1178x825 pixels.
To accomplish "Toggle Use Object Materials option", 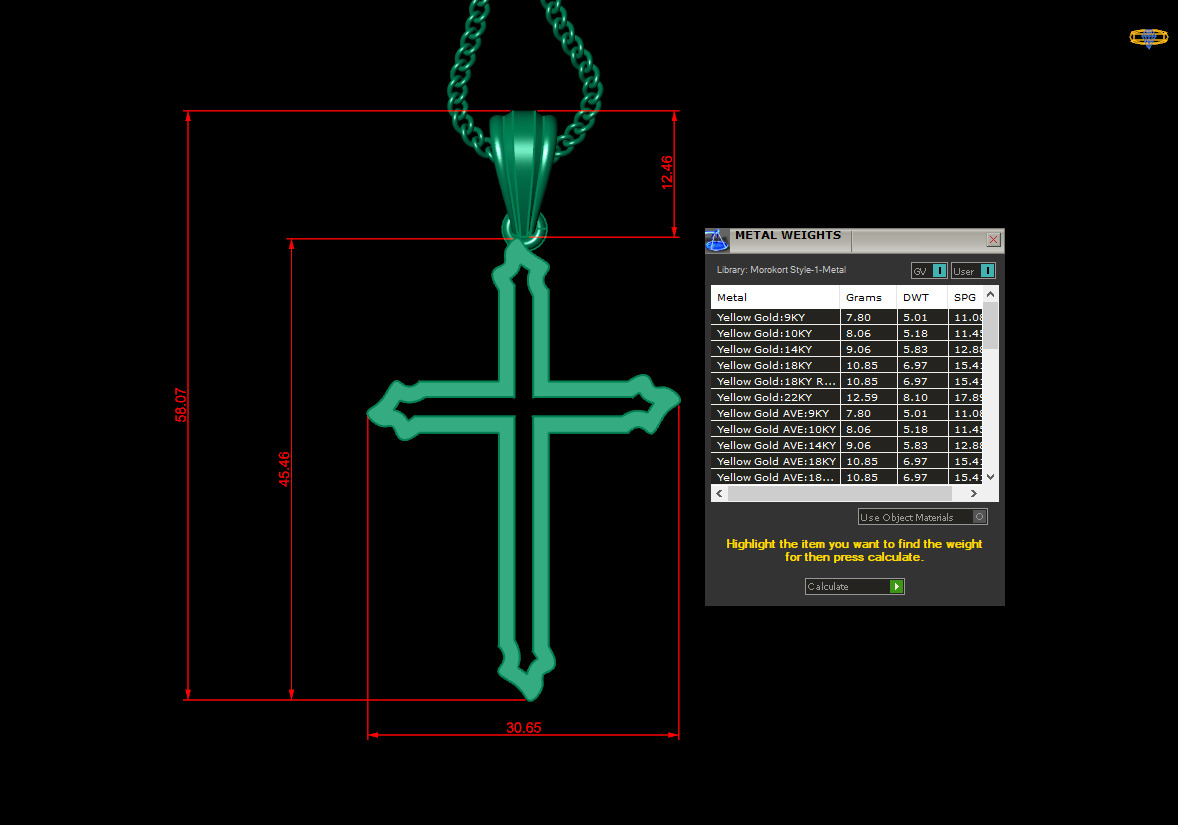I will (923, 517).
